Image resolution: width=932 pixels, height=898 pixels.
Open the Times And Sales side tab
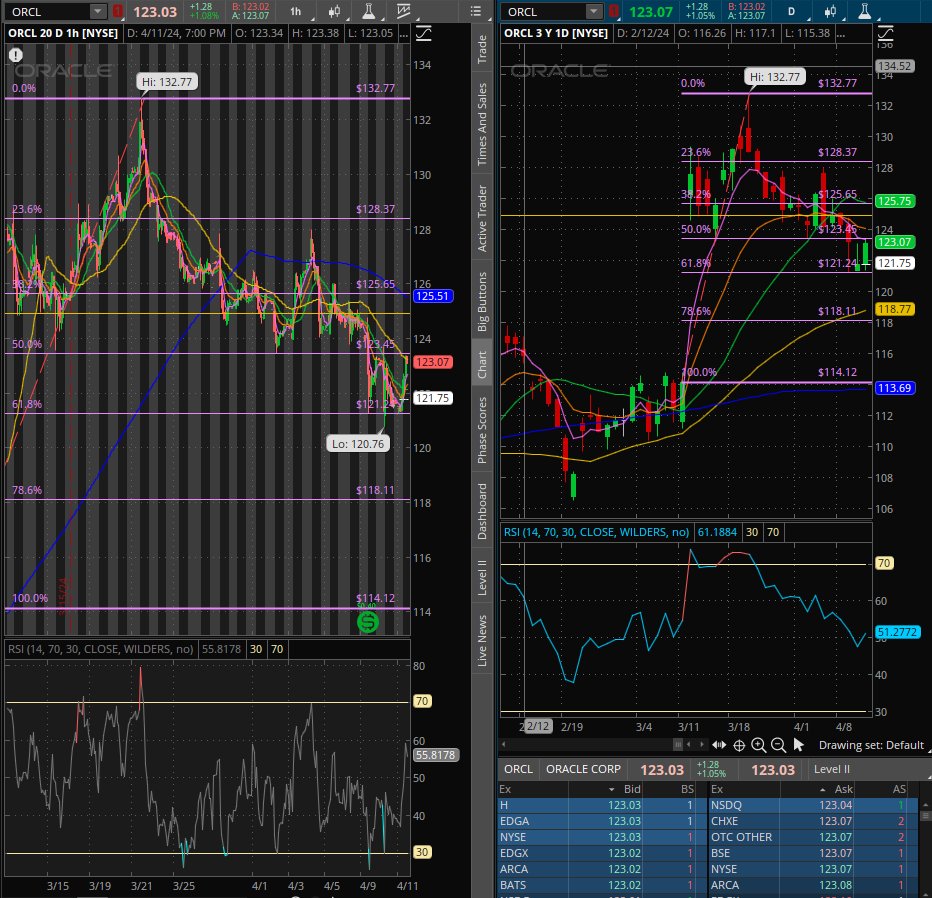pyautogui.click(x=482, y=124)
